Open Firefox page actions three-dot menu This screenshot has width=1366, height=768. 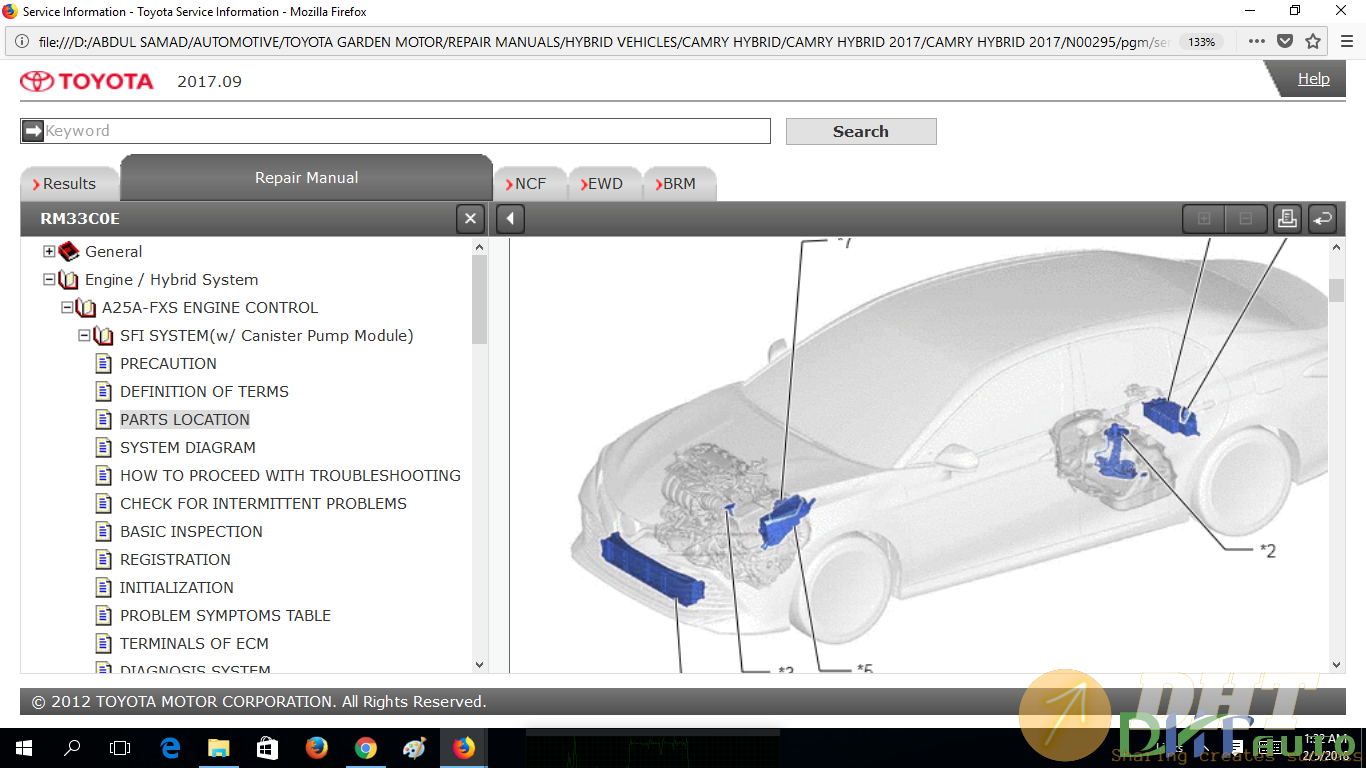pos(1257,42)
